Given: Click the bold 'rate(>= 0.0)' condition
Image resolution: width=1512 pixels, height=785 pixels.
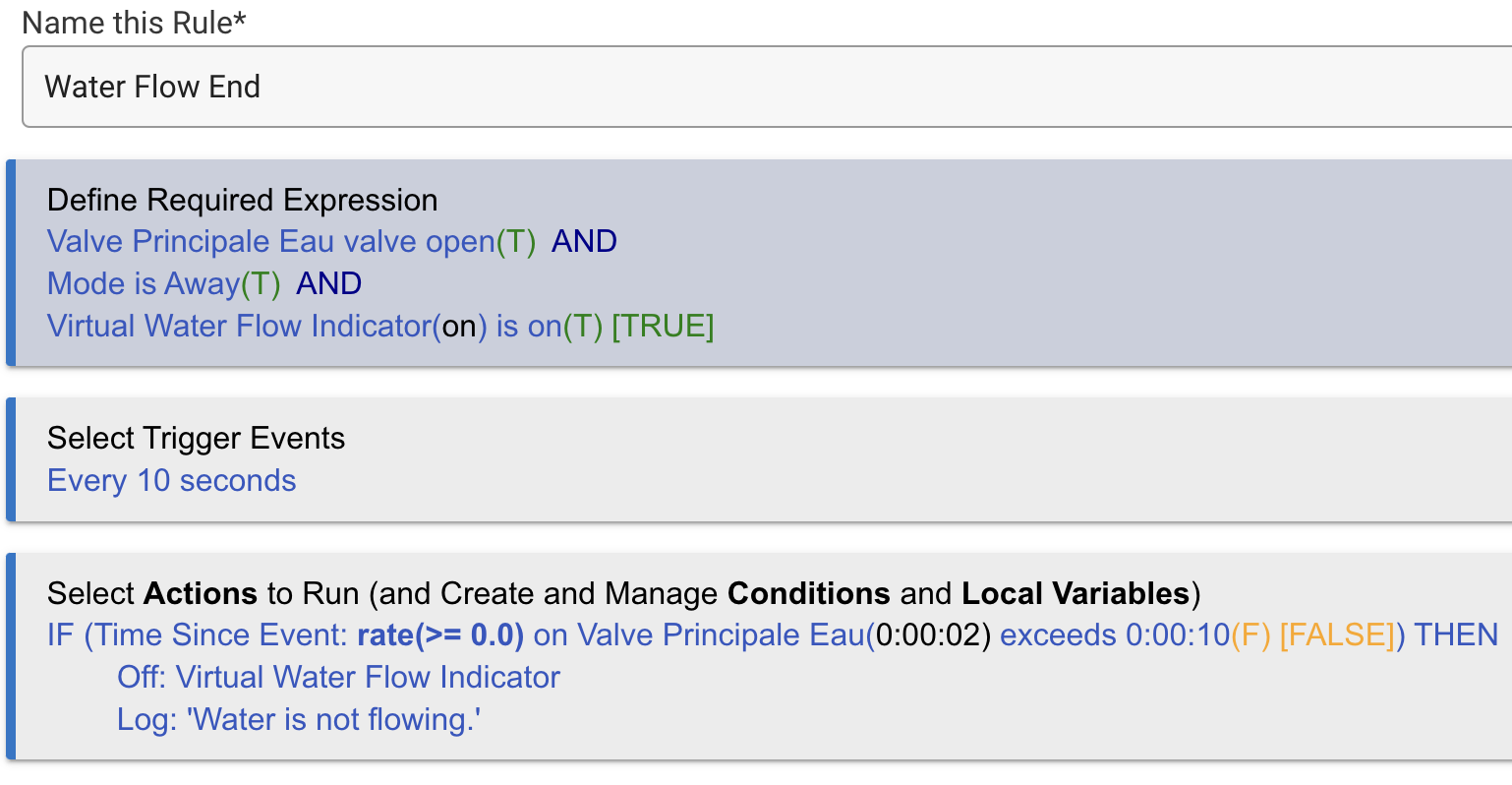Looking at the screenshot, I should point(439,635).
